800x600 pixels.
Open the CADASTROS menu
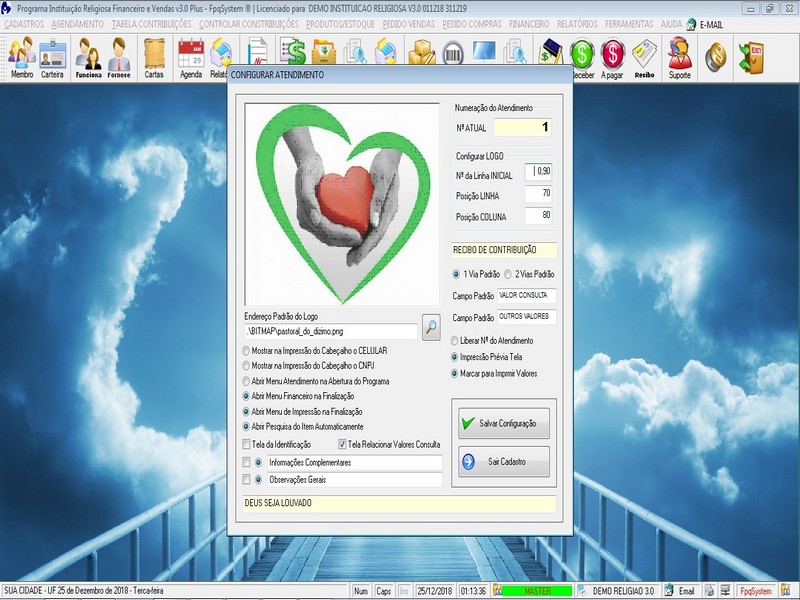[24, 24]
